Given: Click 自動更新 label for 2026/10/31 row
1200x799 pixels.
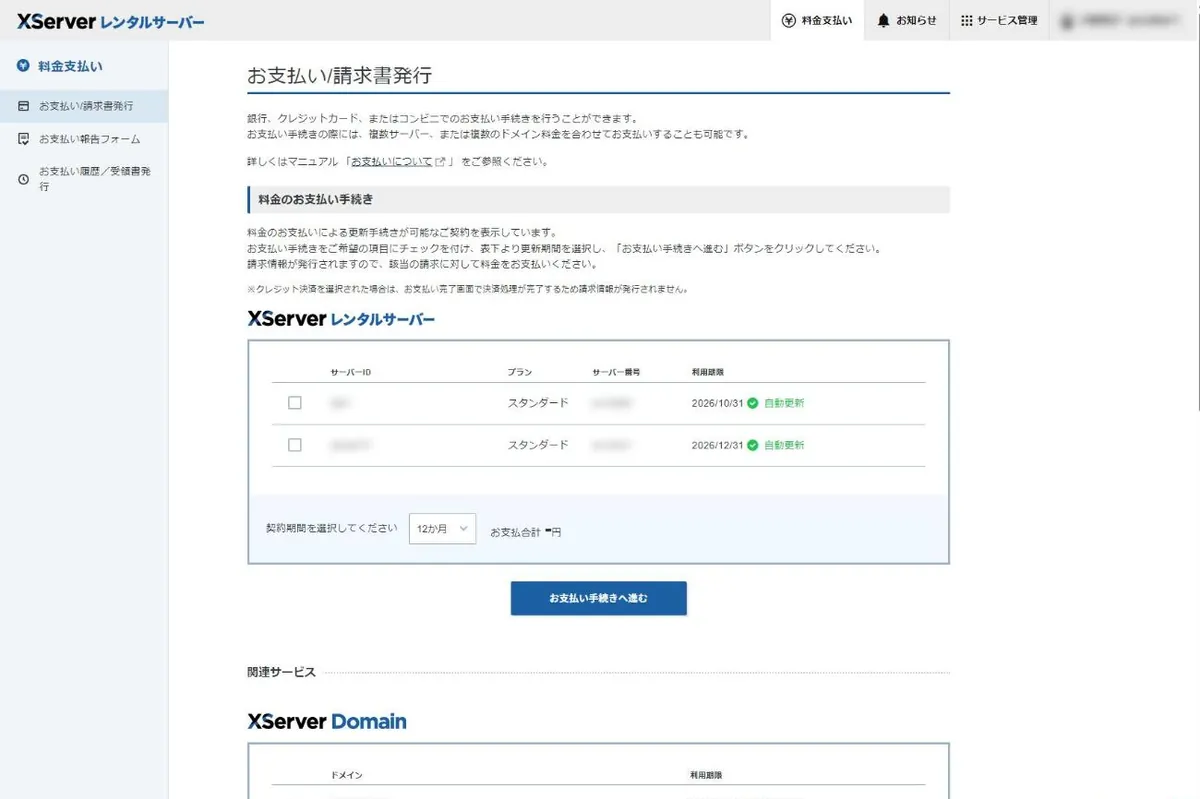Looking at the screenshot, I should (784, 403).
